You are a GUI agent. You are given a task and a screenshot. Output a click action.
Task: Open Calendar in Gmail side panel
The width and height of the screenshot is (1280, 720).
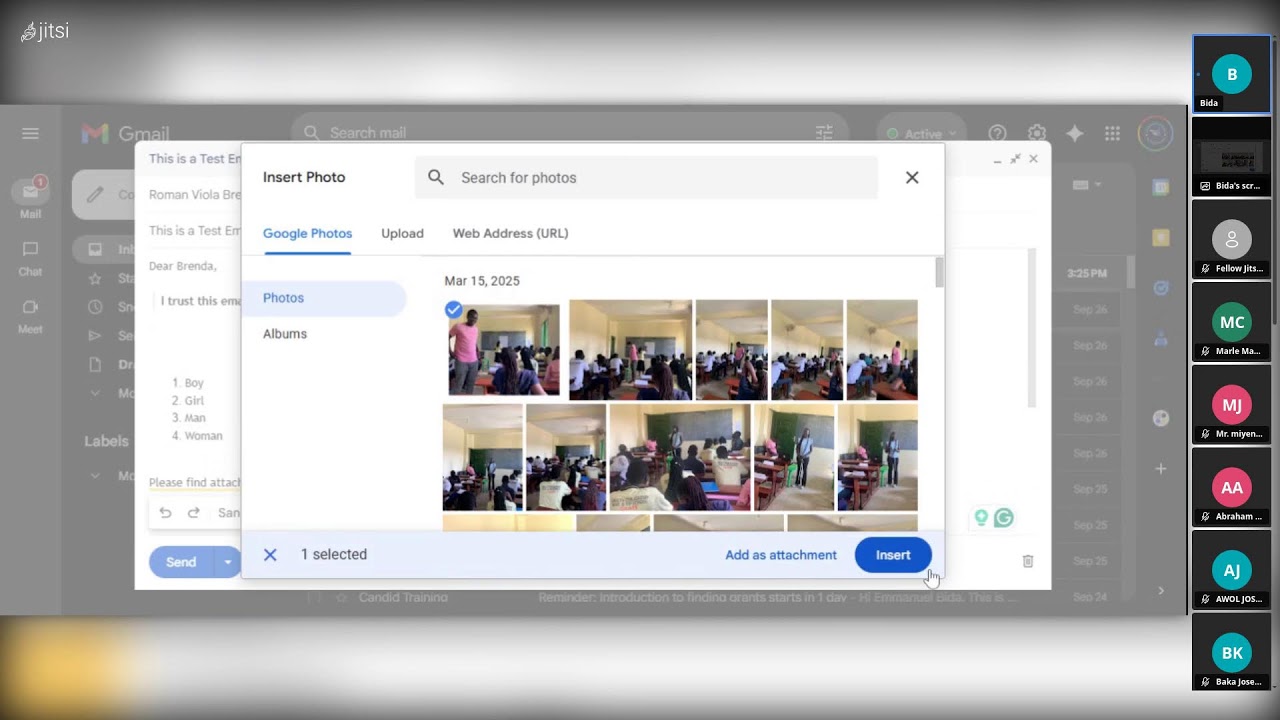(1160, 187)
